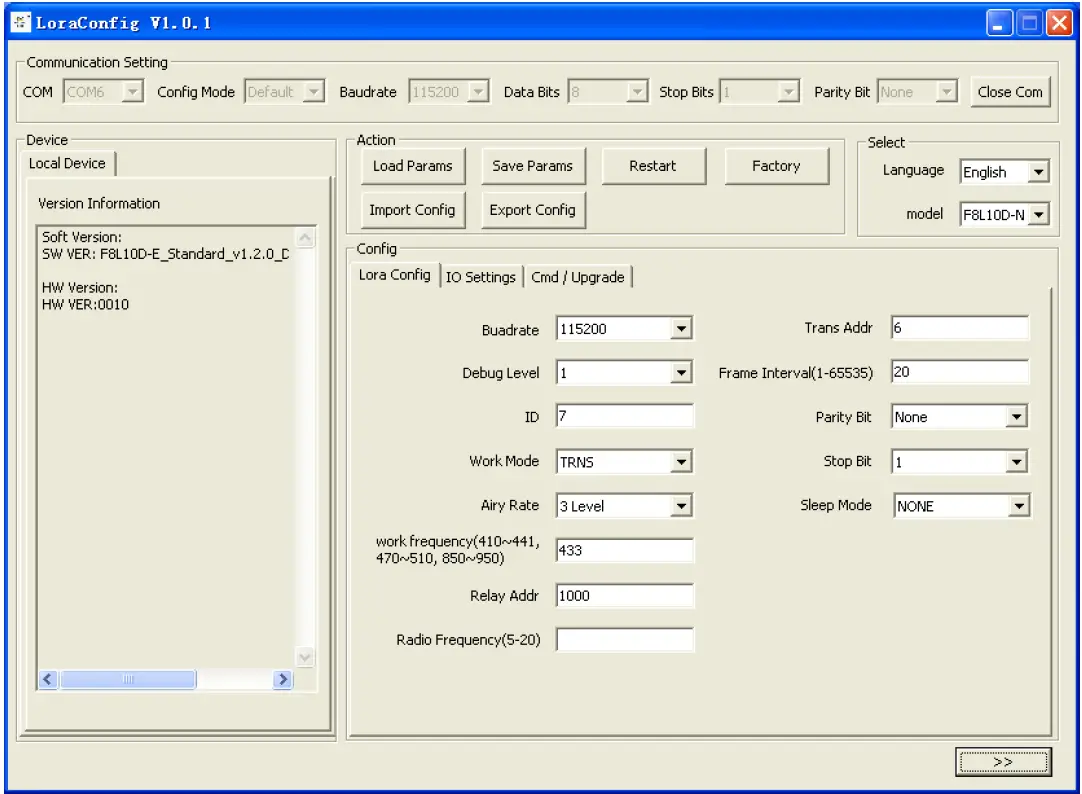Image resolution: width=1082 pixels, height=794 pixels.
Task: Expand the model selection dropdown
Action: click(x=1038, y=214)
